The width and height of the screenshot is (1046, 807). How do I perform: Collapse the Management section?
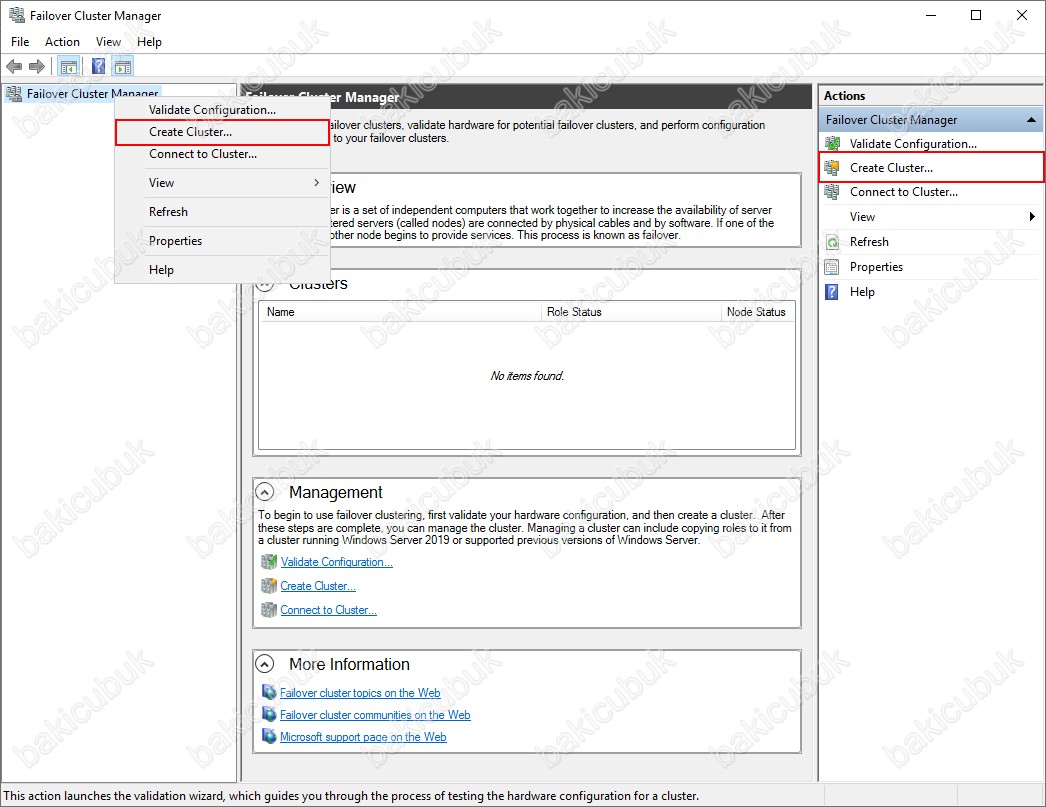click(265, 492)
